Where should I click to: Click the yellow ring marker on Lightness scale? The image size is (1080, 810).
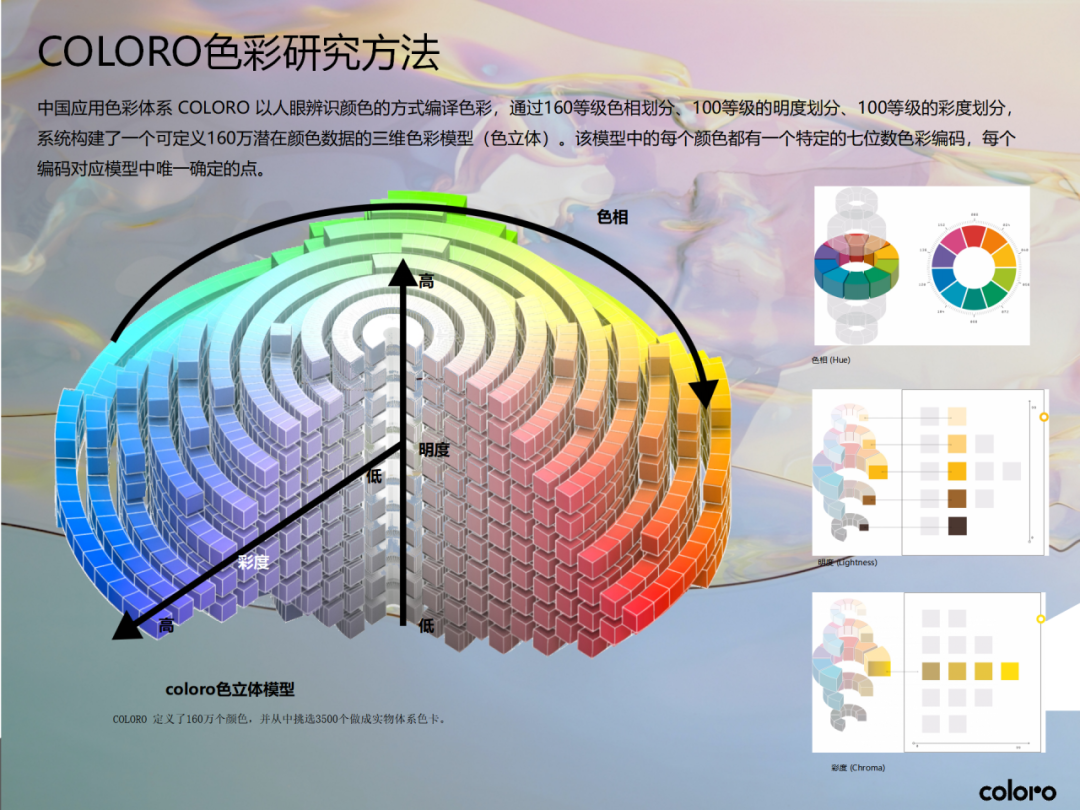[1043, 417]
